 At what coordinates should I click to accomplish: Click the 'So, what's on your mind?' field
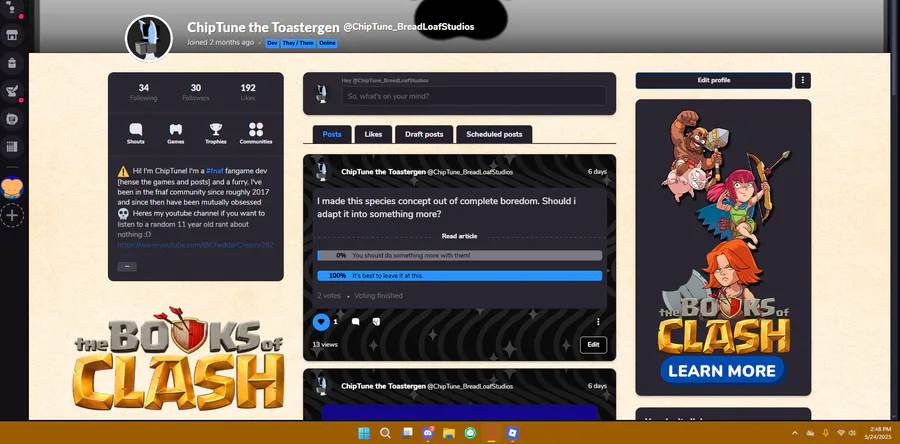474,96
